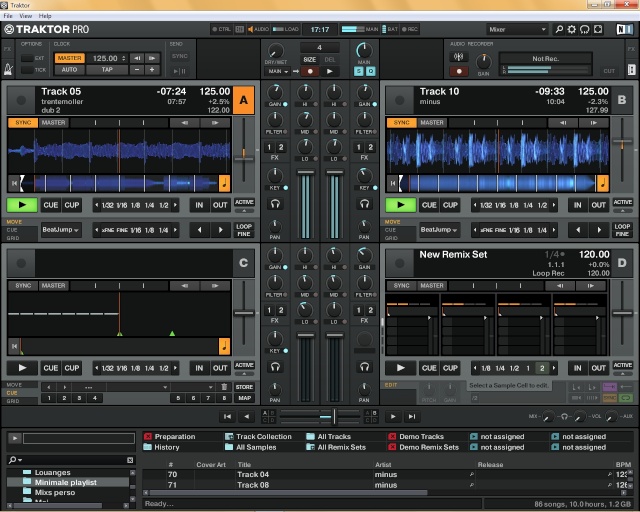Open the Mixer layout dropdown
This screenshot has height=512, width=640.
coord(517,29)
